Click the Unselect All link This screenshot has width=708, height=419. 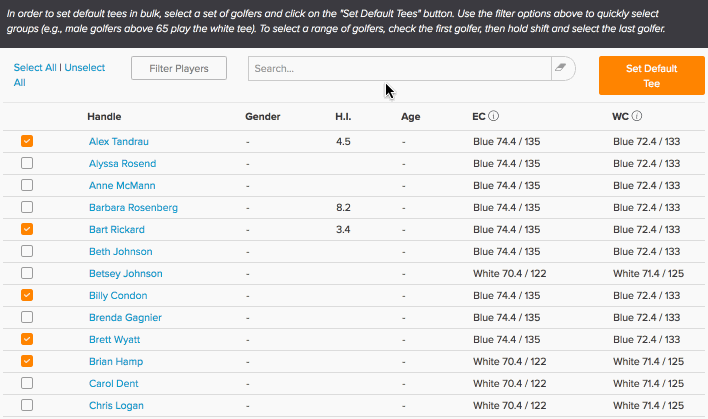pos(59,75)
